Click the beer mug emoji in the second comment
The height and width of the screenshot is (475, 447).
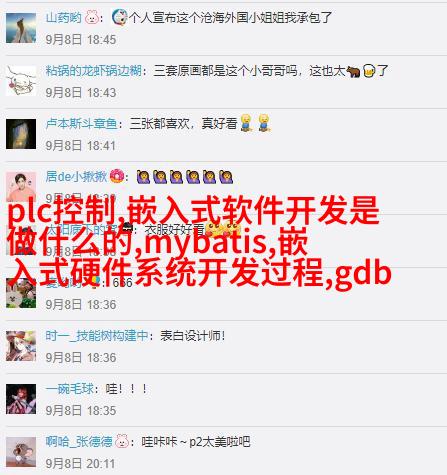[369, 71]
